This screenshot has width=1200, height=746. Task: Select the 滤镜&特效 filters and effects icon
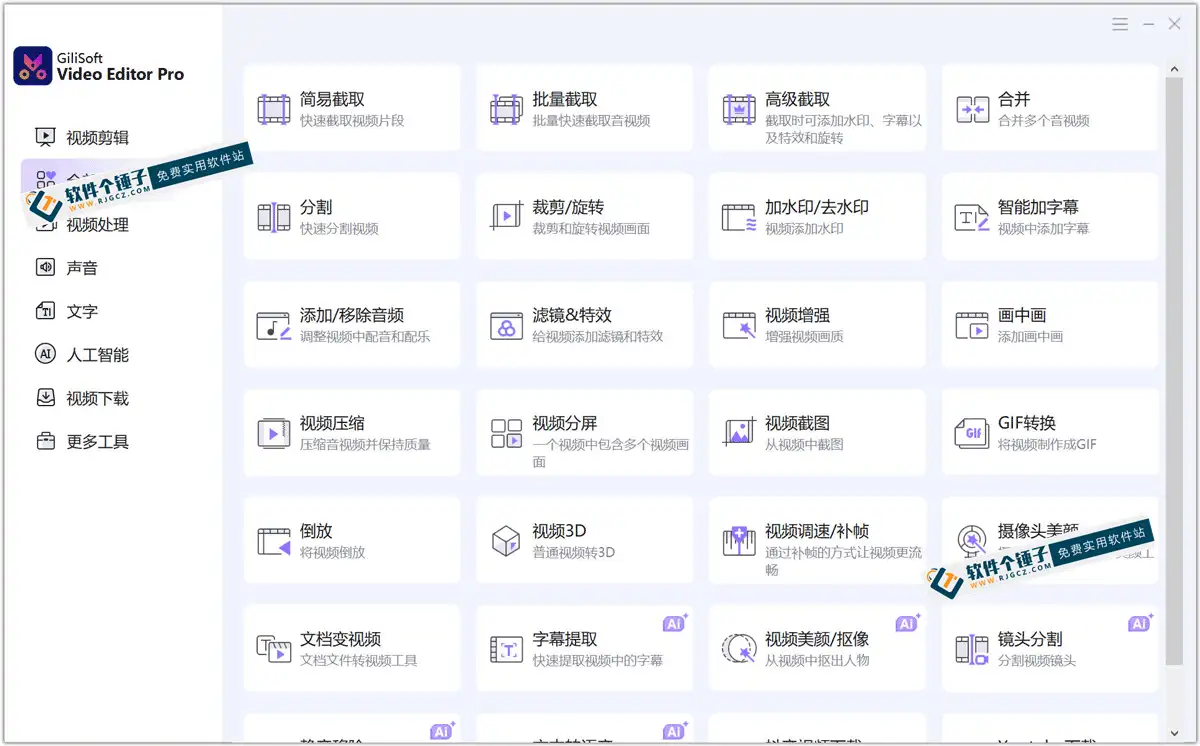click(x=505, y=323)
